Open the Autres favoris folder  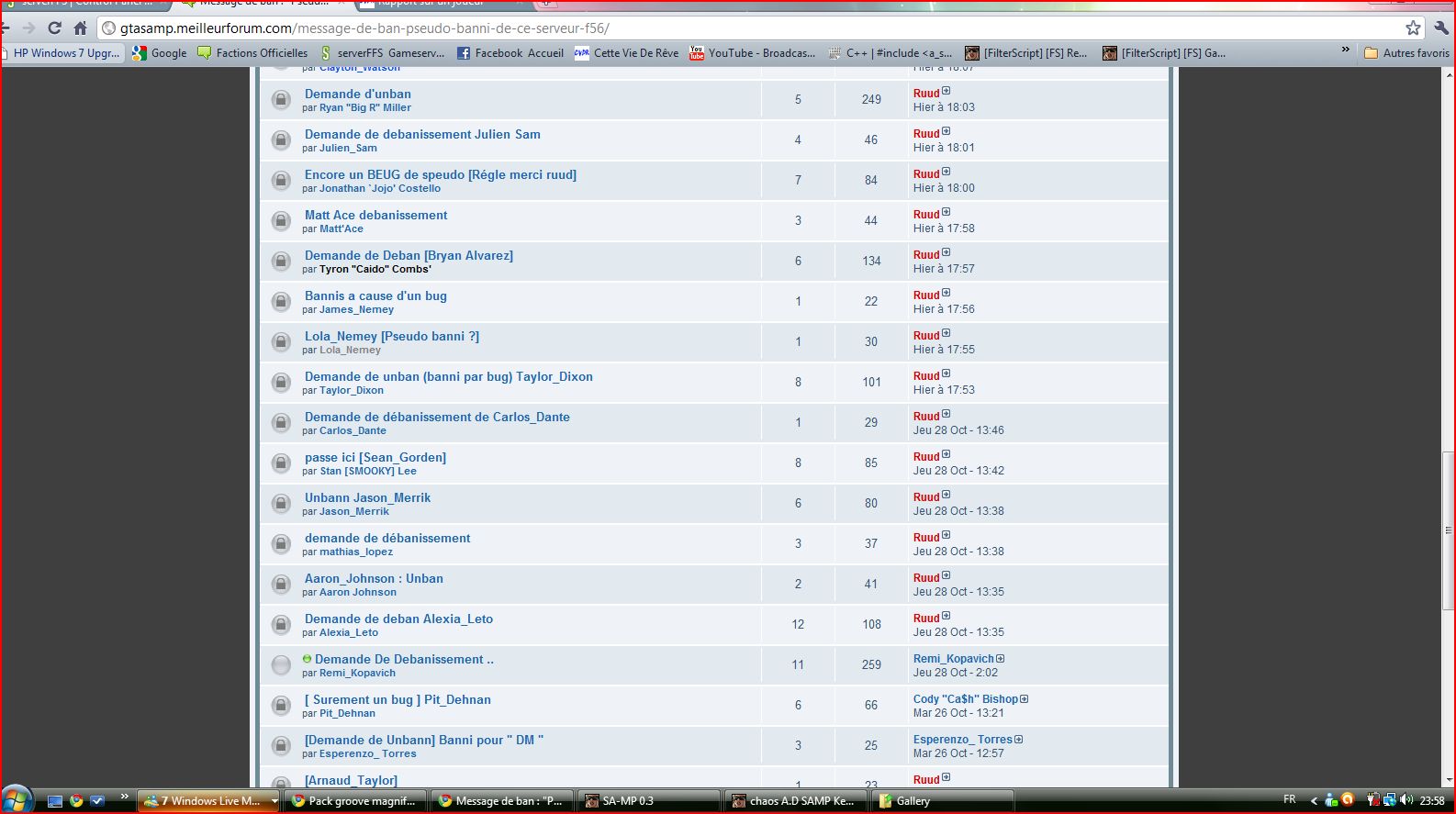pos(1407,53)
